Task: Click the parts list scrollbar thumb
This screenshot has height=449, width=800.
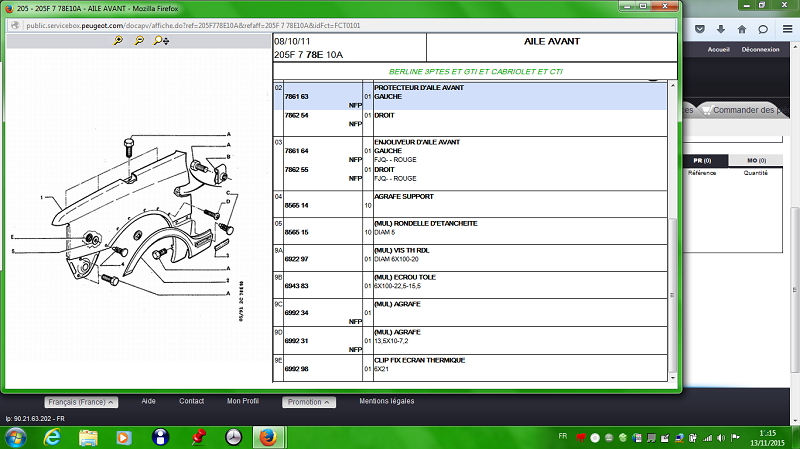Action: (x=672, y=295)
